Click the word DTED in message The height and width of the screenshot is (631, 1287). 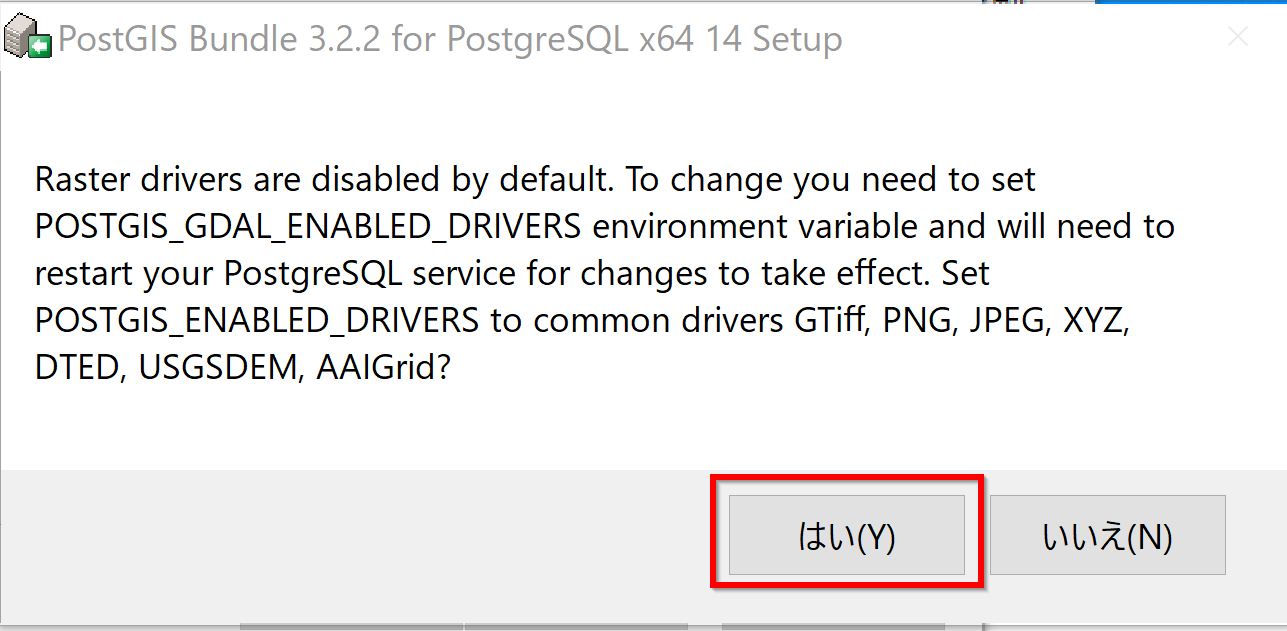coord(79,367)
